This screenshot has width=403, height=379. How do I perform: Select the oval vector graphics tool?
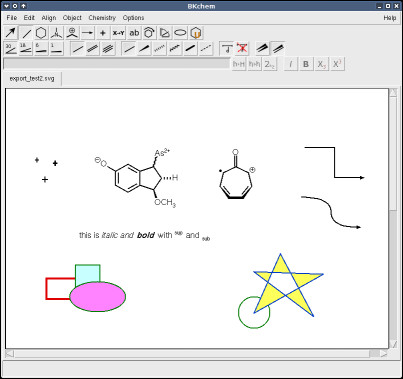click(x=181, y=33)
